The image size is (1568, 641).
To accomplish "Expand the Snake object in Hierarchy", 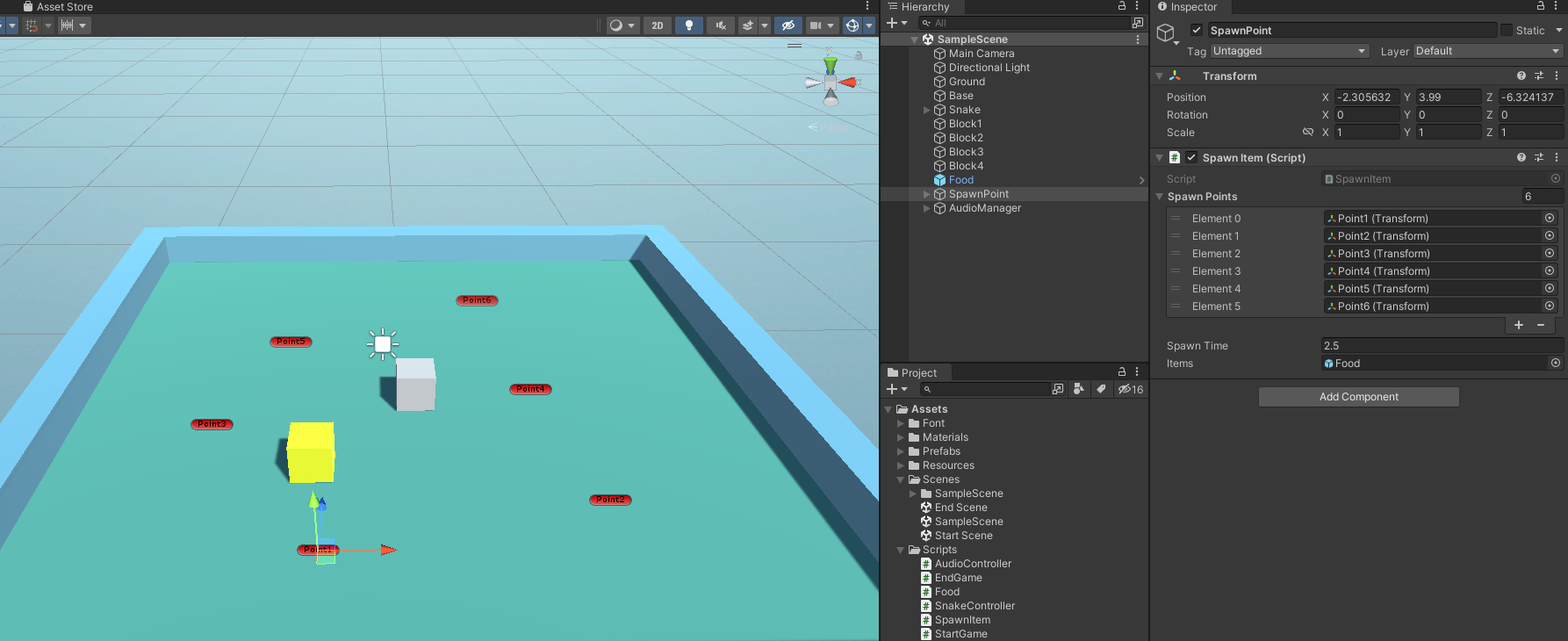I will (x=926, y=110).
